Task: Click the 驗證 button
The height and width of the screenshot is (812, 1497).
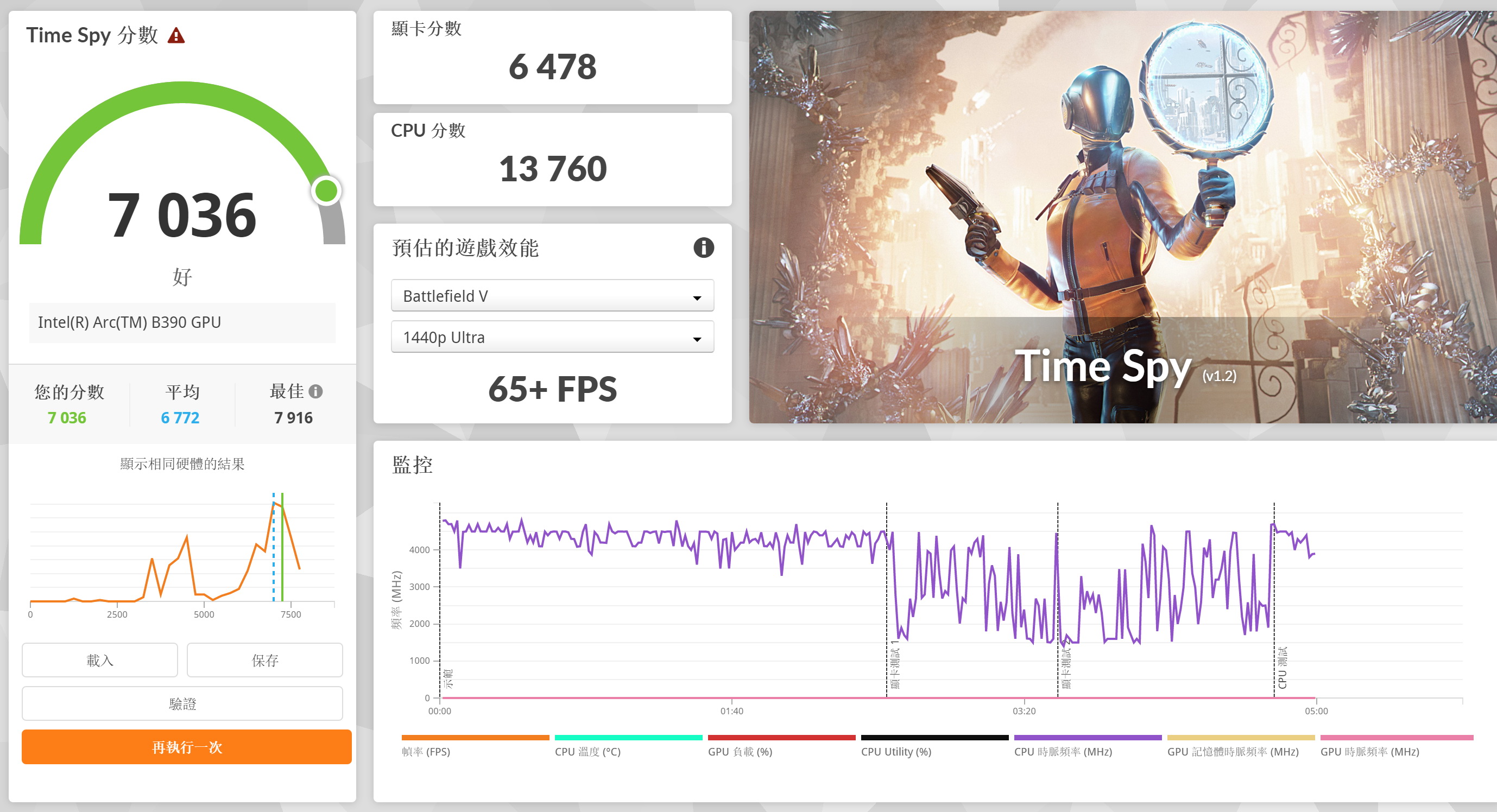Action: tap(182, 703)
